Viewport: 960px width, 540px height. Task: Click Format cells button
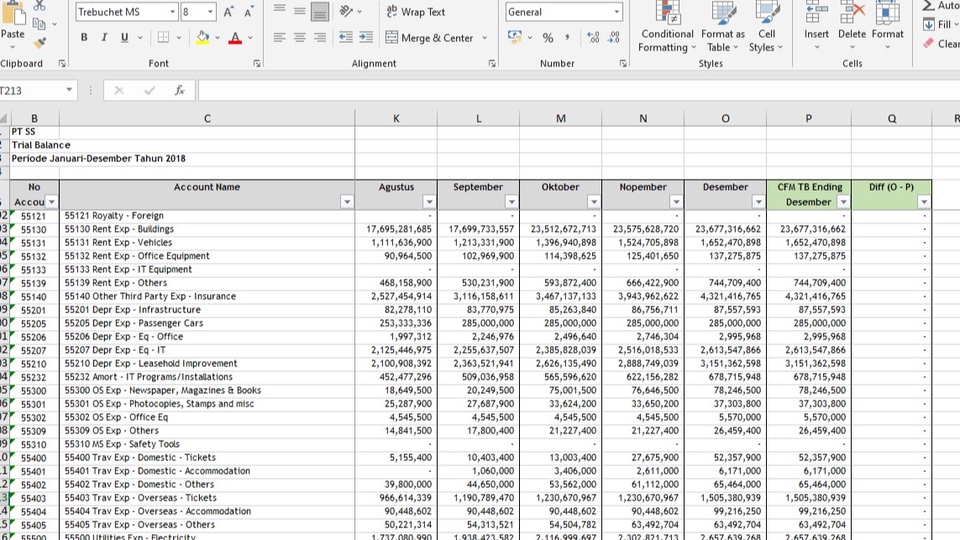887,27
